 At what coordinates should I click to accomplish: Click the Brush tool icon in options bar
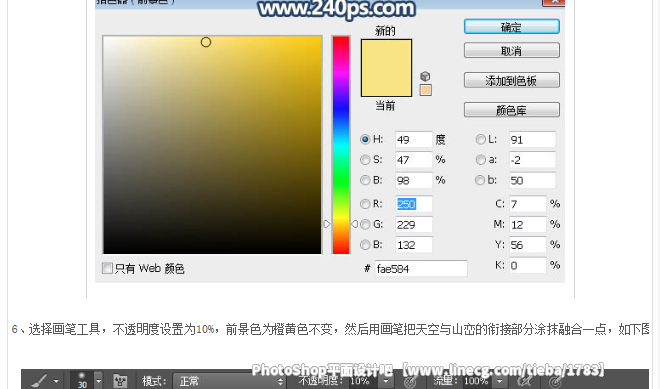(39, 381)
